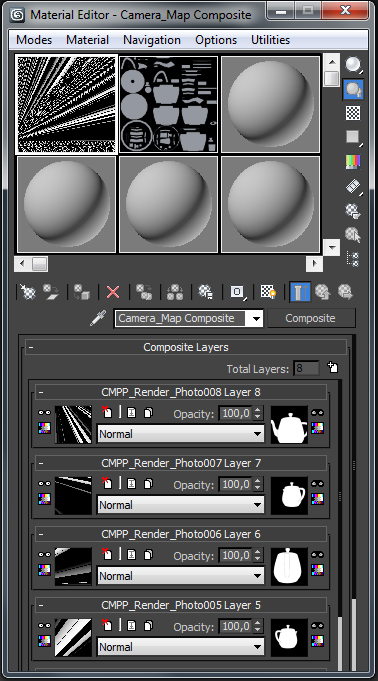Open Layer 7 blend mode Normal dropdown
This screenshot has height=681, width=378.
pos(180,505)
